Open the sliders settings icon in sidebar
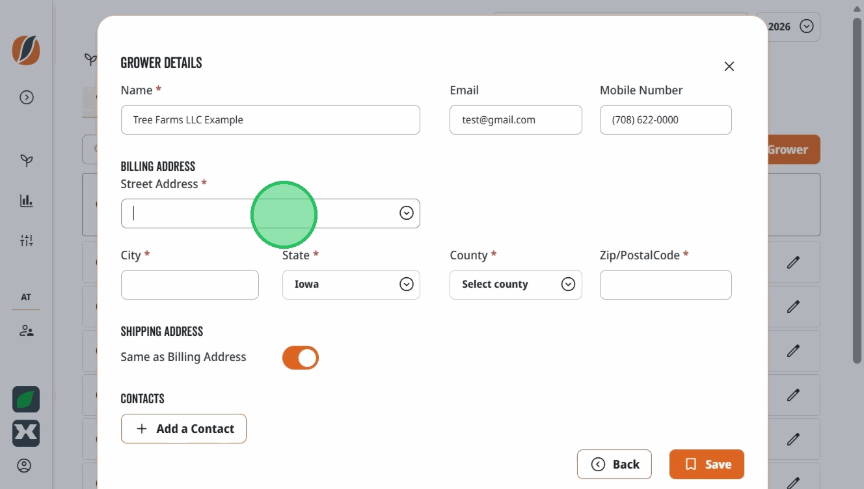Viewport: 864px width, 489px height. tap(26, 240)
